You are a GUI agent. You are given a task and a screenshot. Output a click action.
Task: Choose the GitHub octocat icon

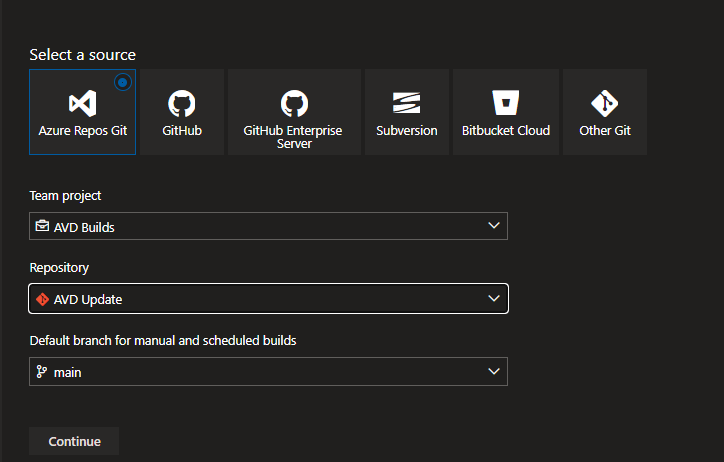(181, 103)
